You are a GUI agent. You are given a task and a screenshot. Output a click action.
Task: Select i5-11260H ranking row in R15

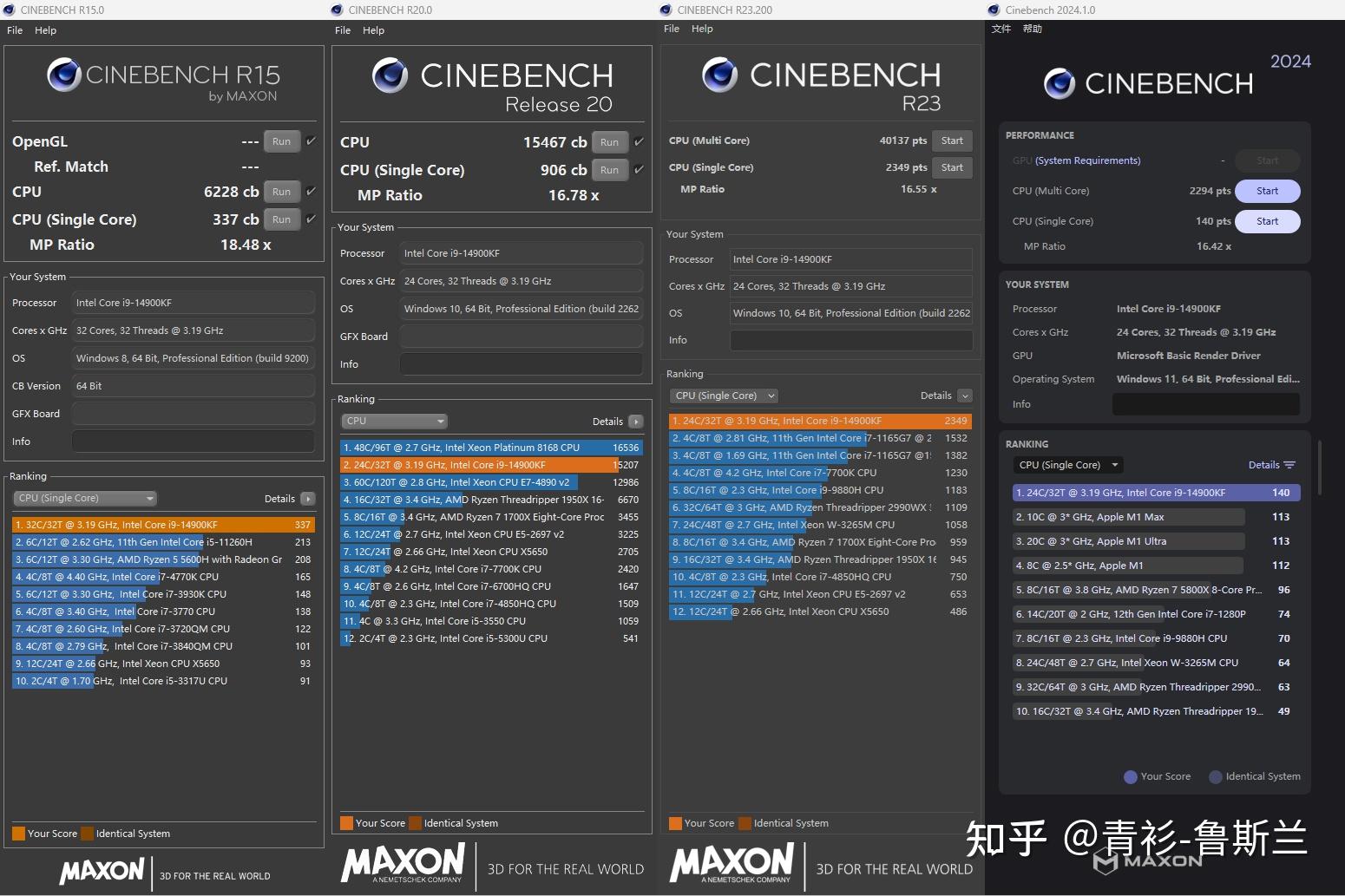[x=163, y=542]
